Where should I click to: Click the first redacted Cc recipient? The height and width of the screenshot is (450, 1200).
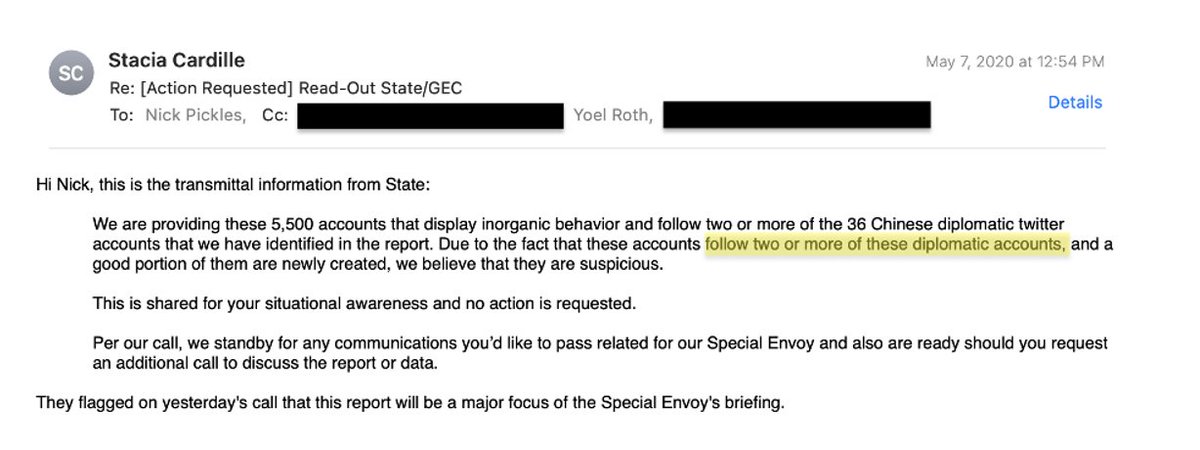(430, 115)
